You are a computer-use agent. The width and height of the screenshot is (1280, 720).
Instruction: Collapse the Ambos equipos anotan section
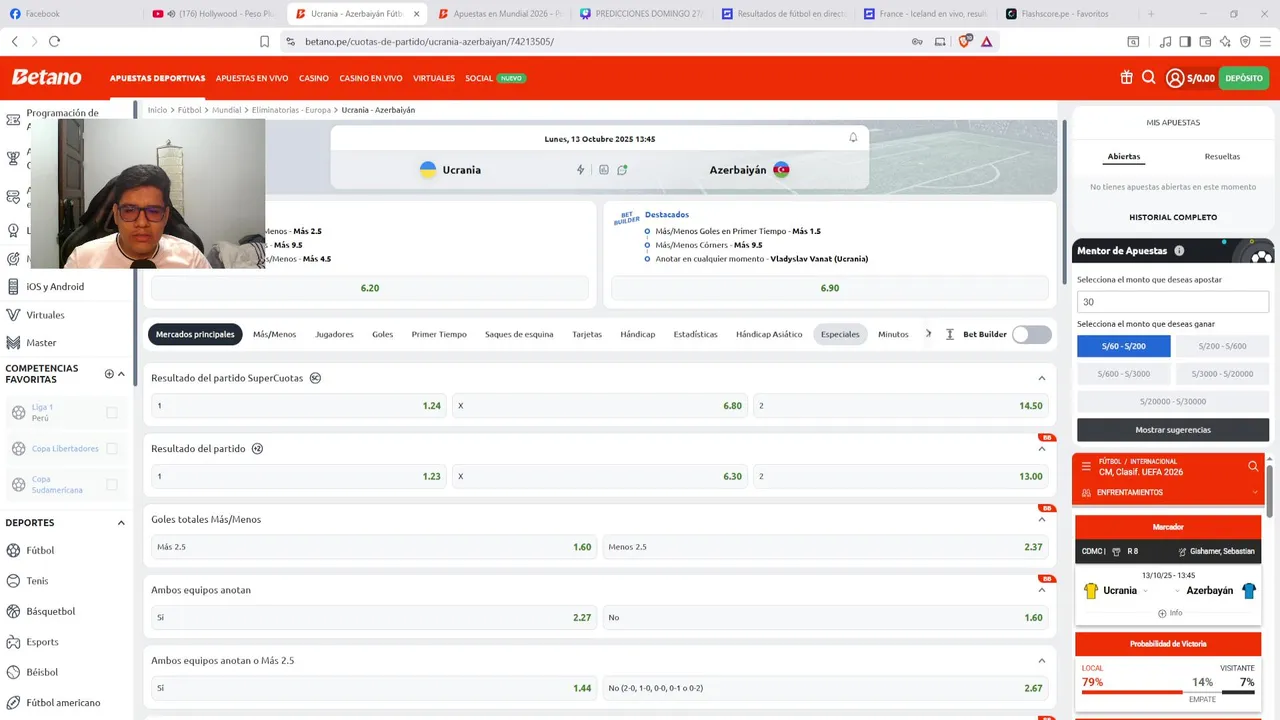pos(1041,590)
